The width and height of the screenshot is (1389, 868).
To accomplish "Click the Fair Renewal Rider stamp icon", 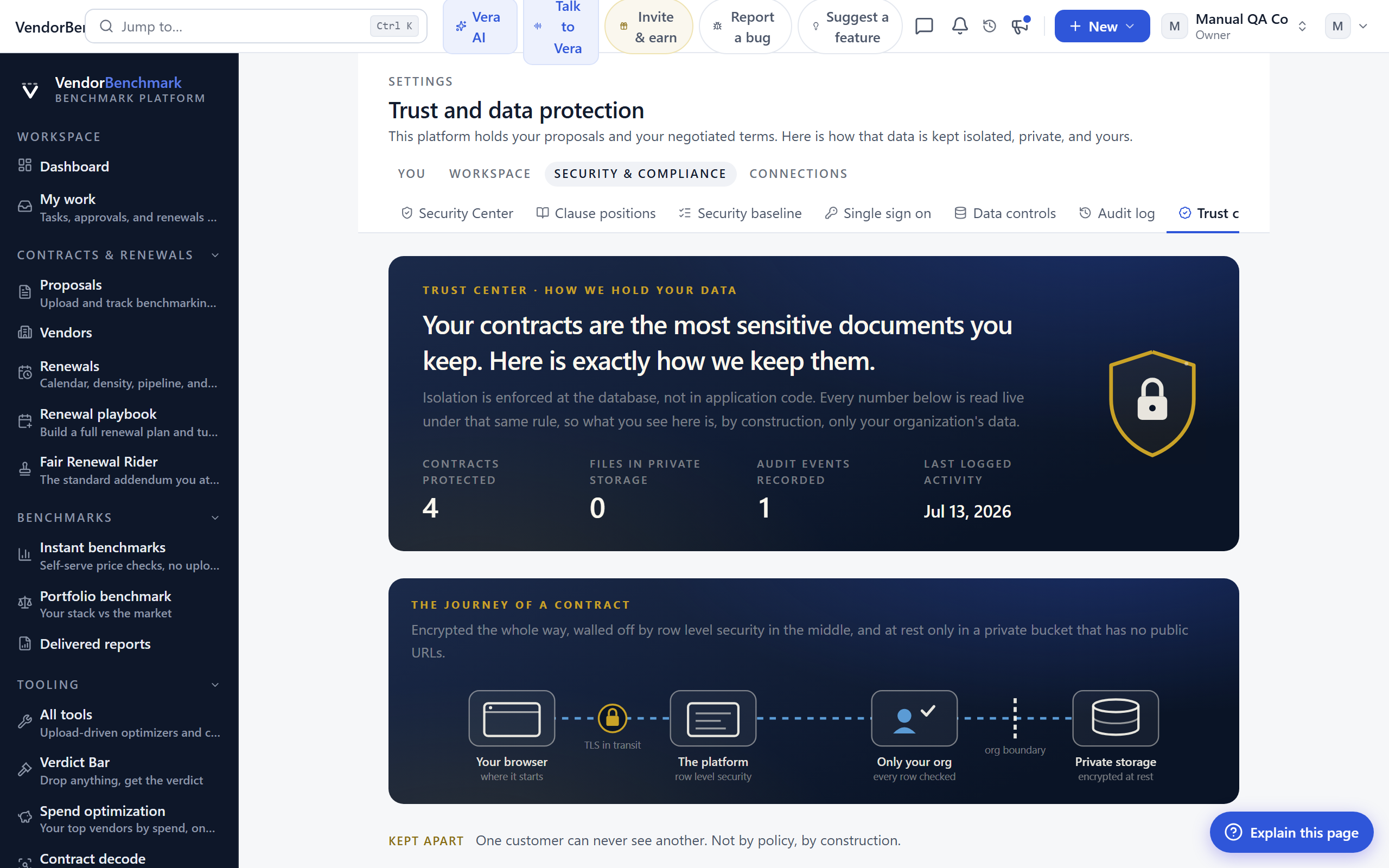I will click(24, 470).
